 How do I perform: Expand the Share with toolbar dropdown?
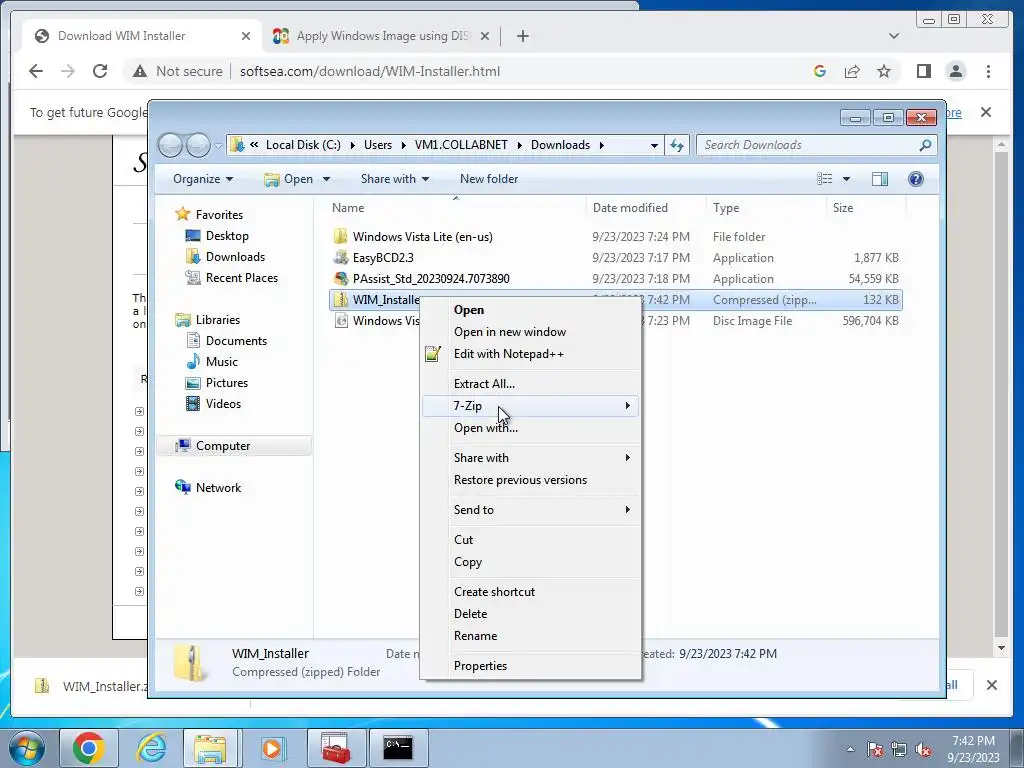pos(394,179)
